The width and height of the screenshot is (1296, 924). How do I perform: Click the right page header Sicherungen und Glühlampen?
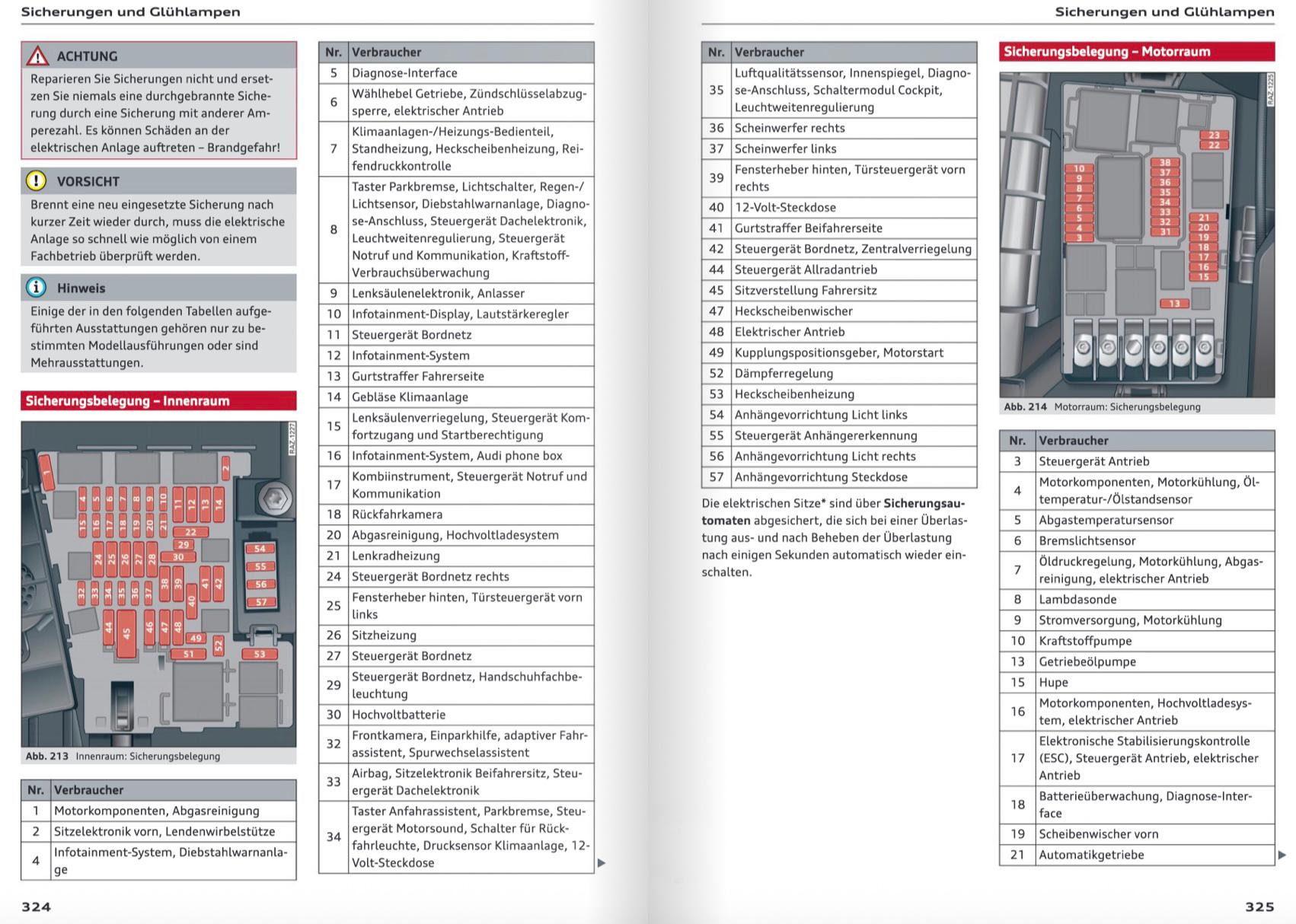coord(1164,11)
